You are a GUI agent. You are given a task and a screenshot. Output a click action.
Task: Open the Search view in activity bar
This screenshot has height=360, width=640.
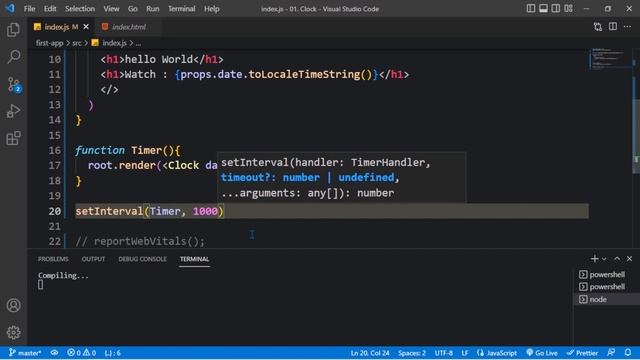(x=13, y=57)
